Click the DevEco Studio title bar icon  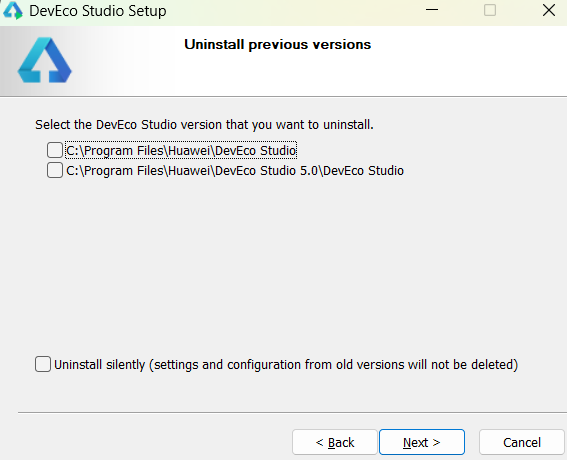(13, 10)
